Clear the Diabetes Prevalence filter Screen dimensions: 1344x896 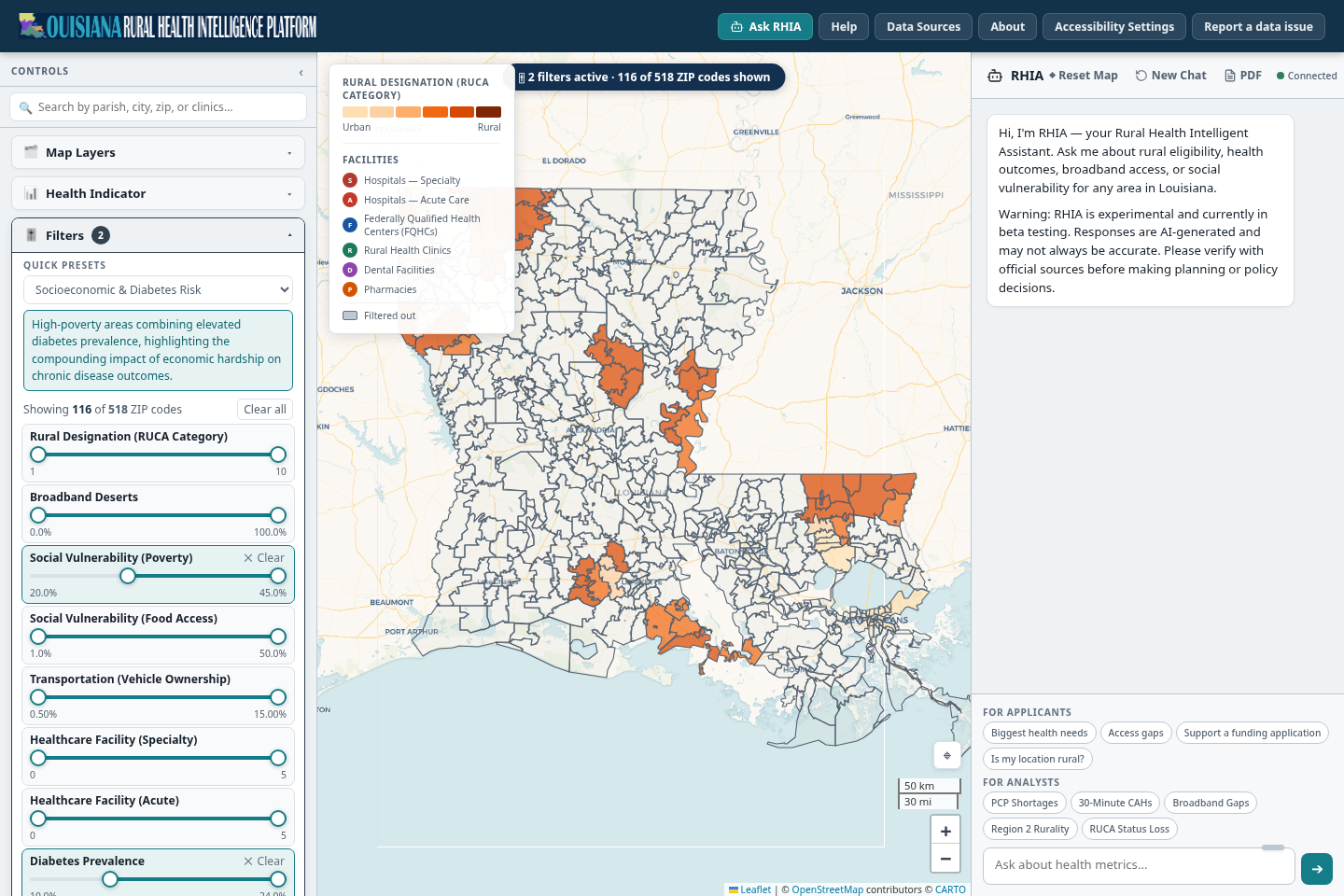(x=264, y=861)
